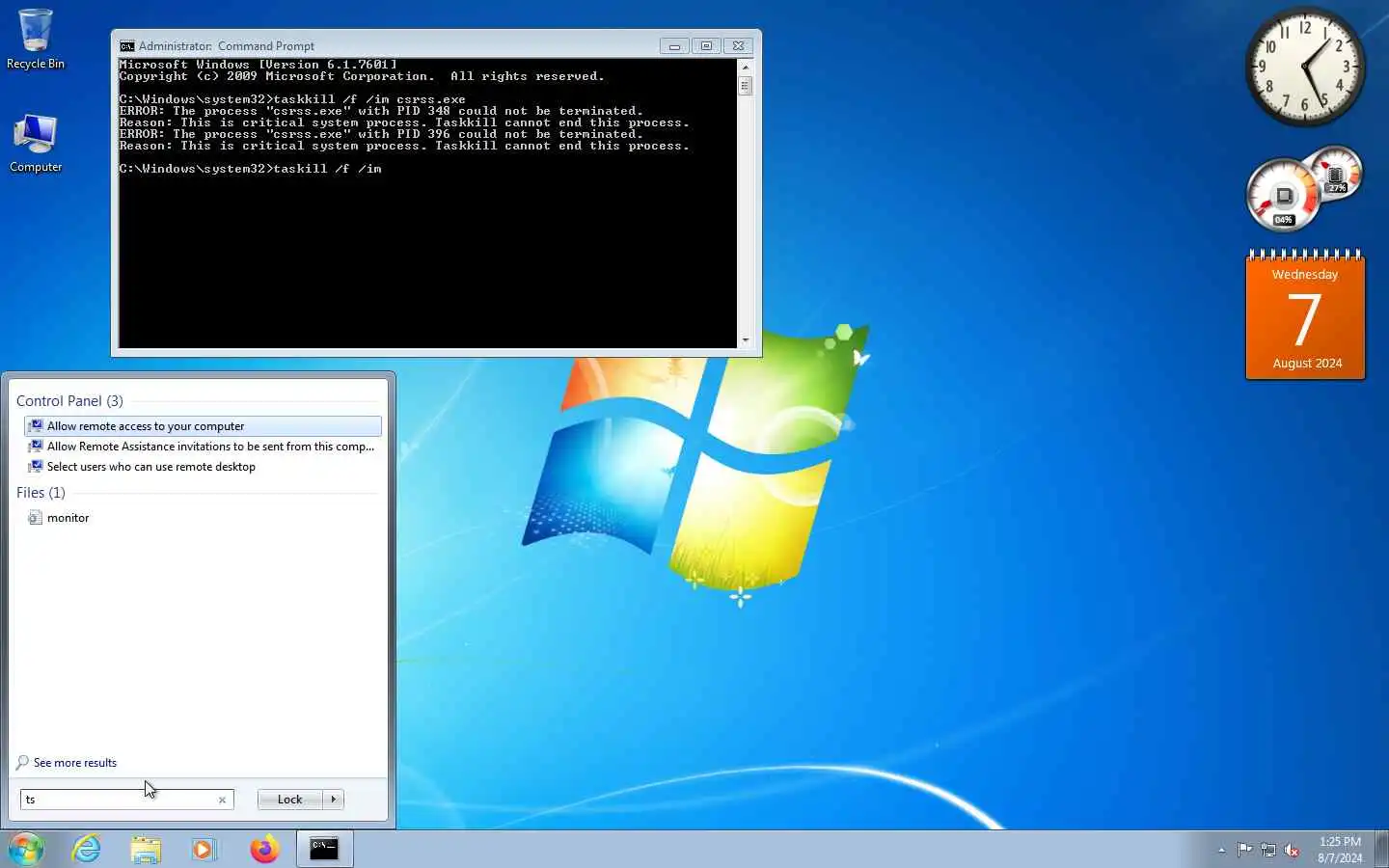
Task: Open Select users who can use remote desktop
Action: pos(203,467)
